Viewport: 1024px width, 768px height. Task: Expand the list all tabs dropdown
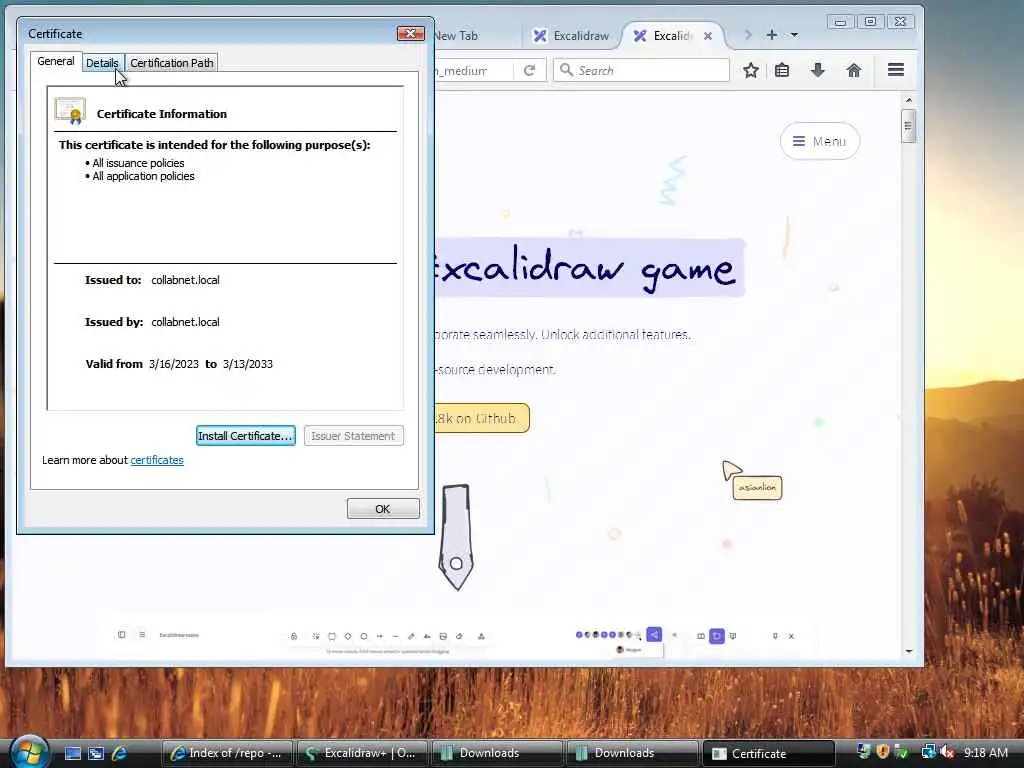794,35
